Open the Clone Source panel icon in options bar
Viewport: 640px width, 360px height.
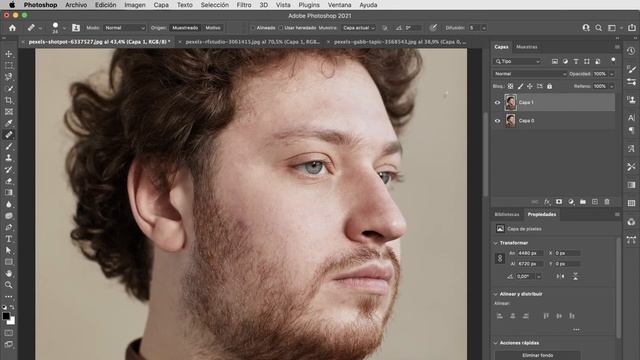[76, 28]
